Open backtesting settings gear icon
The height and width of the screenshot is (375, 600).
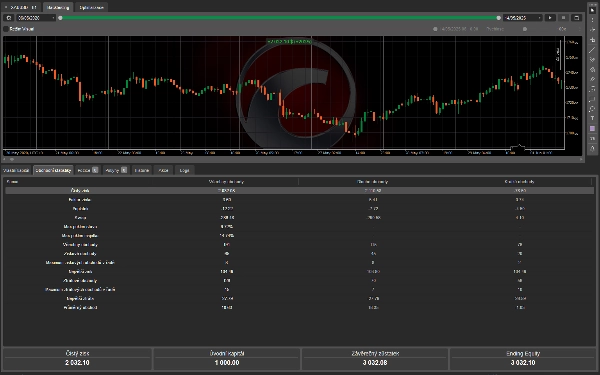[x=9, y=18]
